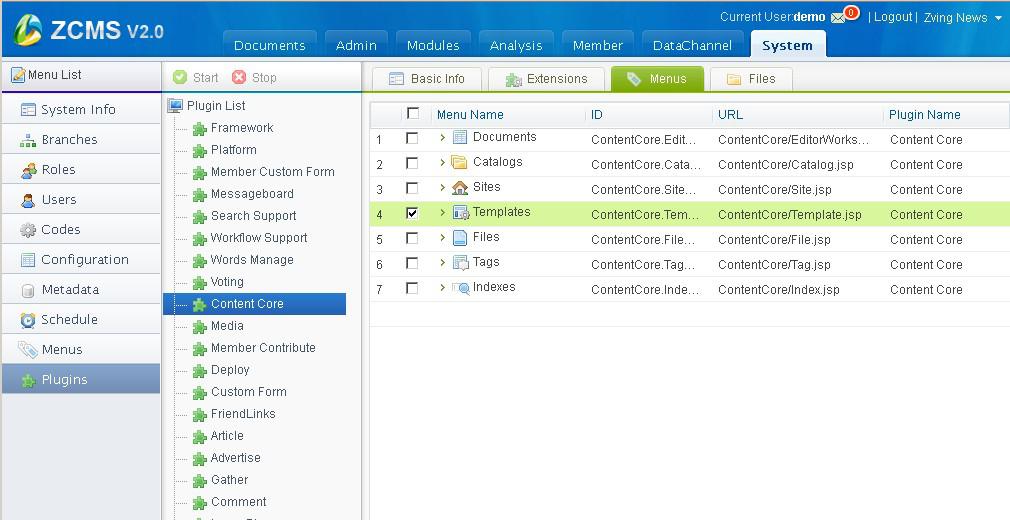
Task: Uncheck the Templates row checkbox
Action: tap(412, 213)
